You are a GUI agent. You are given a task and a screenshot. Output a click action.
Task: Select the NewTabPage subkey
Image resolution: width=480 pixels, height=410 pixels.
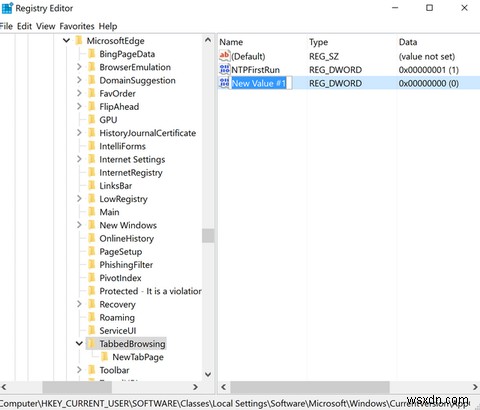pos(138,357)
